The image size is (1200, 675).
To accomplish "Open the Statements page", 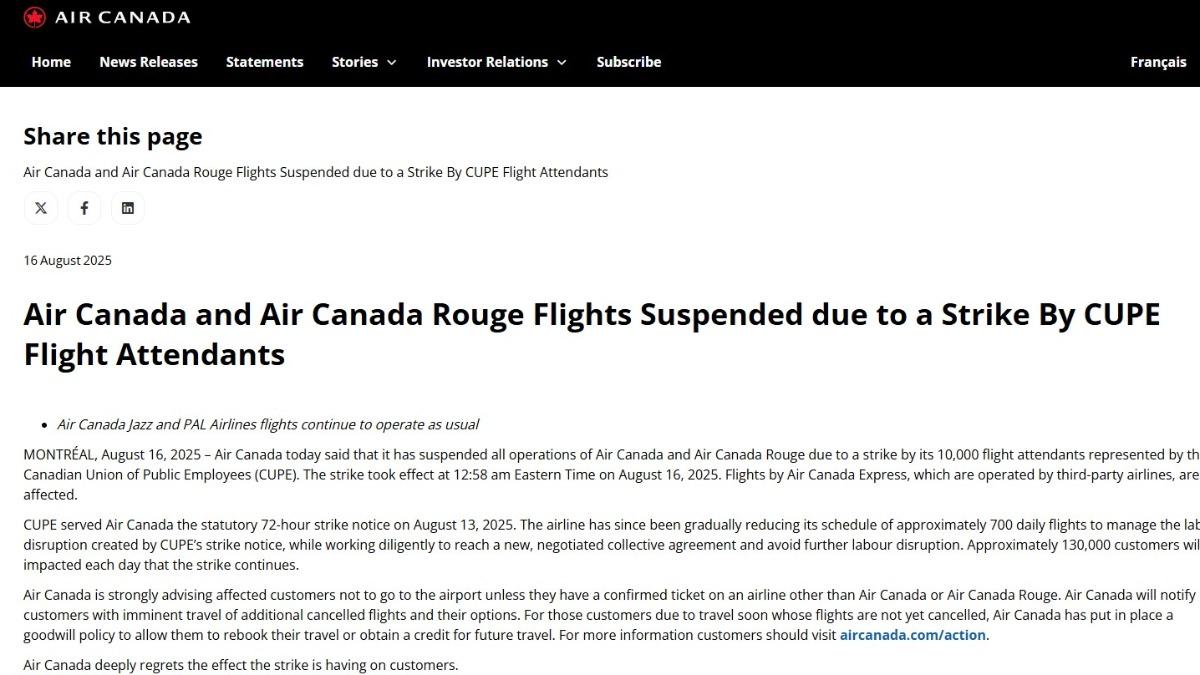I will point(264,62).
